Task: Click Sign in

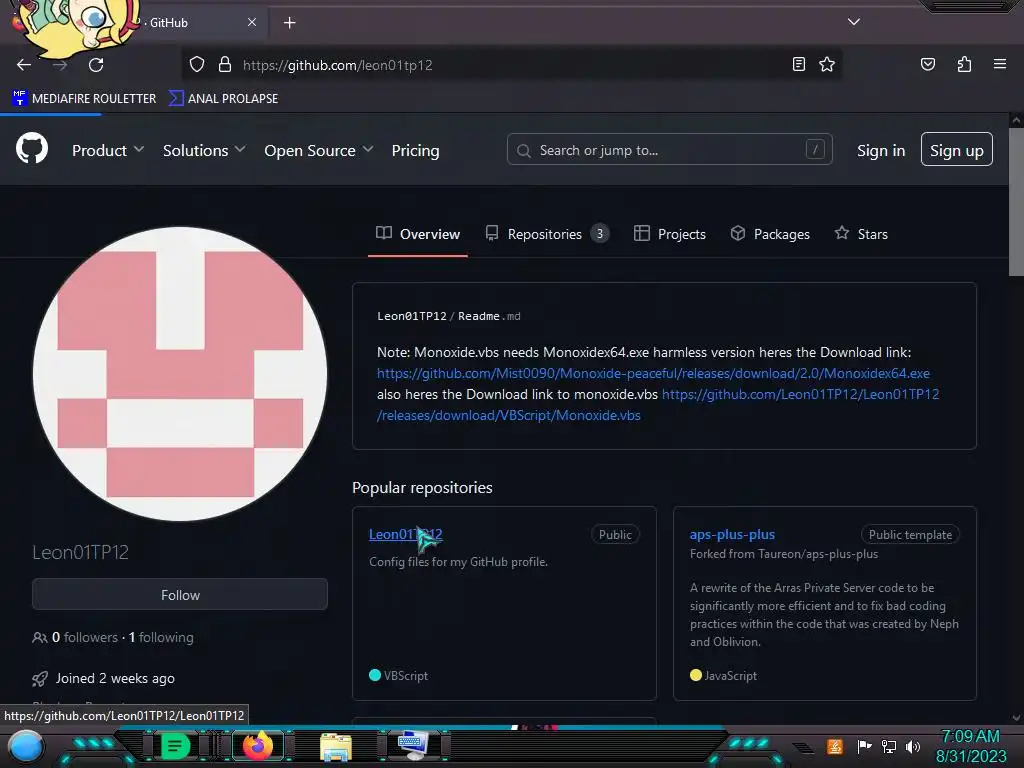Action: [x=881, y=150]
